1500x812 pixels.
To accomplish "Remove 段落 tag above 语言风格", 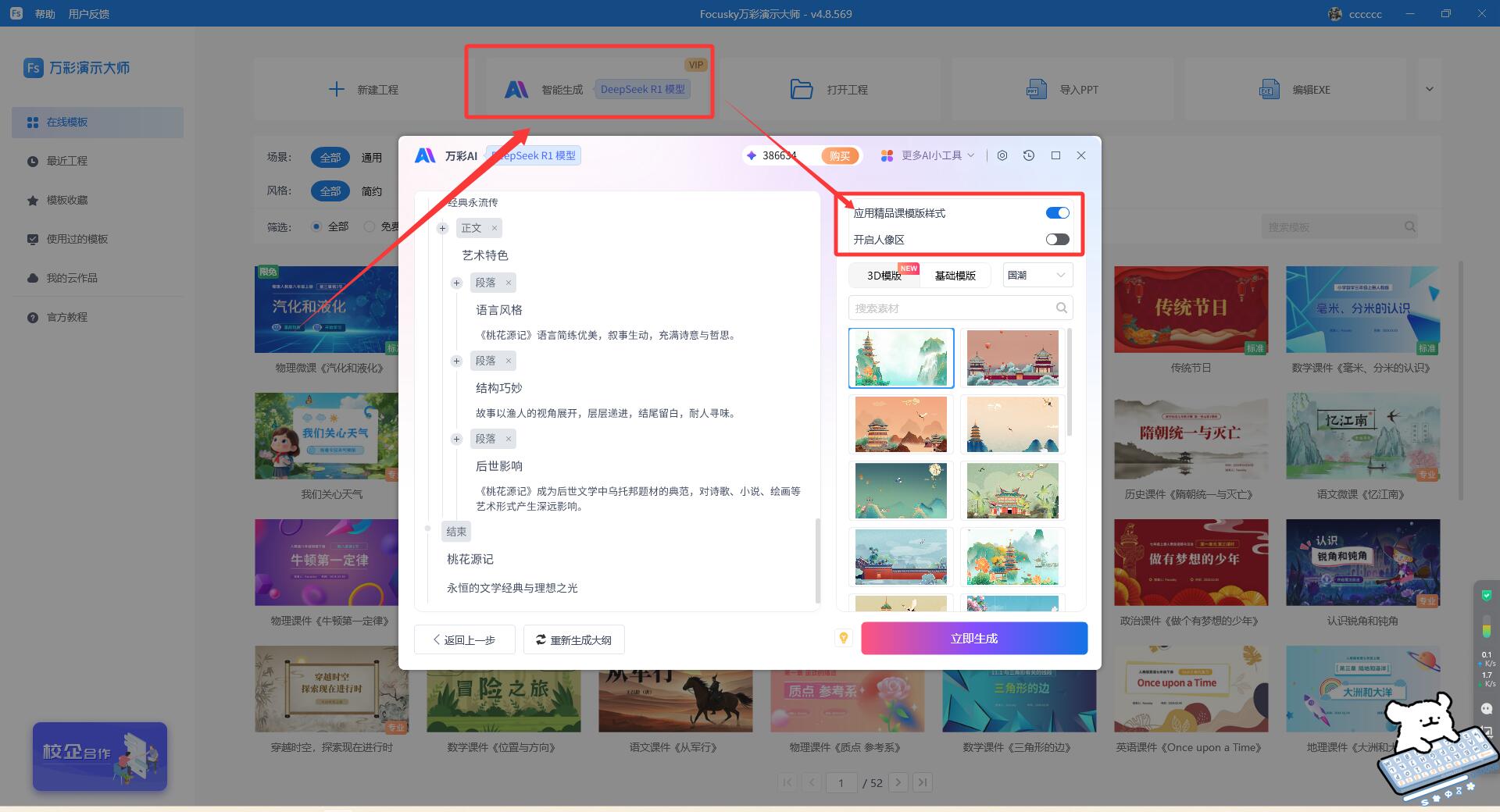I will tap(509, 283).
